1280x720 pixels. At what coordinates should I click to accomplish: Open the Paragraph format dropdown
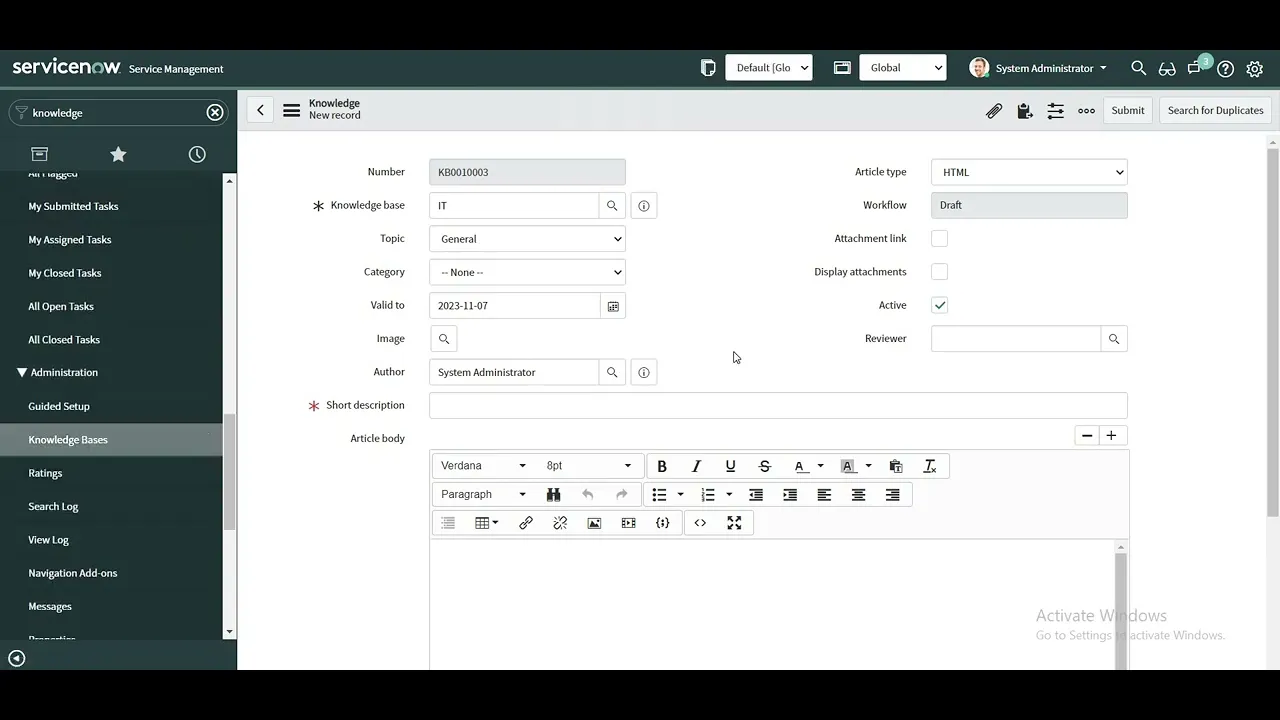tap(484, 495)
